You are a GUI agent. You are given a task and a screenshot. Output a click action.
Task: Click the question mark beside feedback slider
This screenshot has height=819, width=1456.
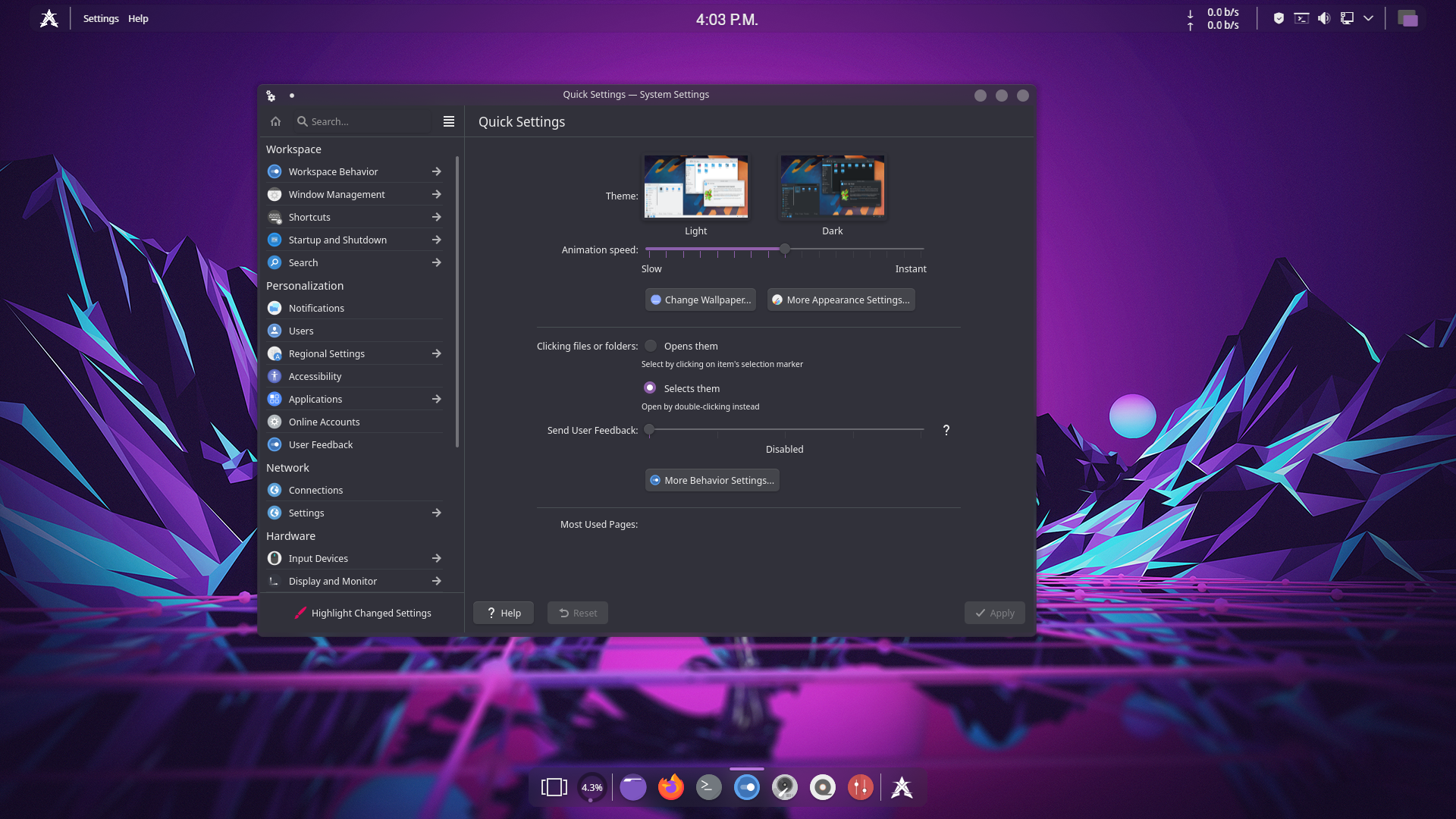[x=946, y=430]
